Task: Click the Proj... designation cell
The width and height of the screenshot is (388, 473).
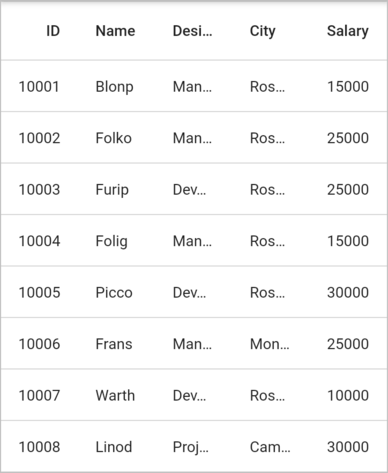Action: pos(191,447)
